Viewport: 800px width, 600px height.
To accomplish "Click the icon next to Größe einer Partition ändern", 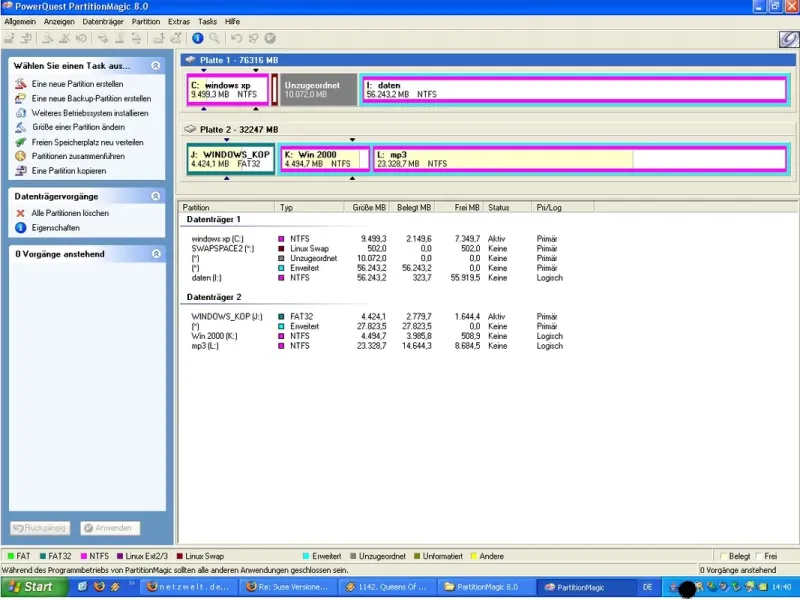I will click(x=21, y=128).
